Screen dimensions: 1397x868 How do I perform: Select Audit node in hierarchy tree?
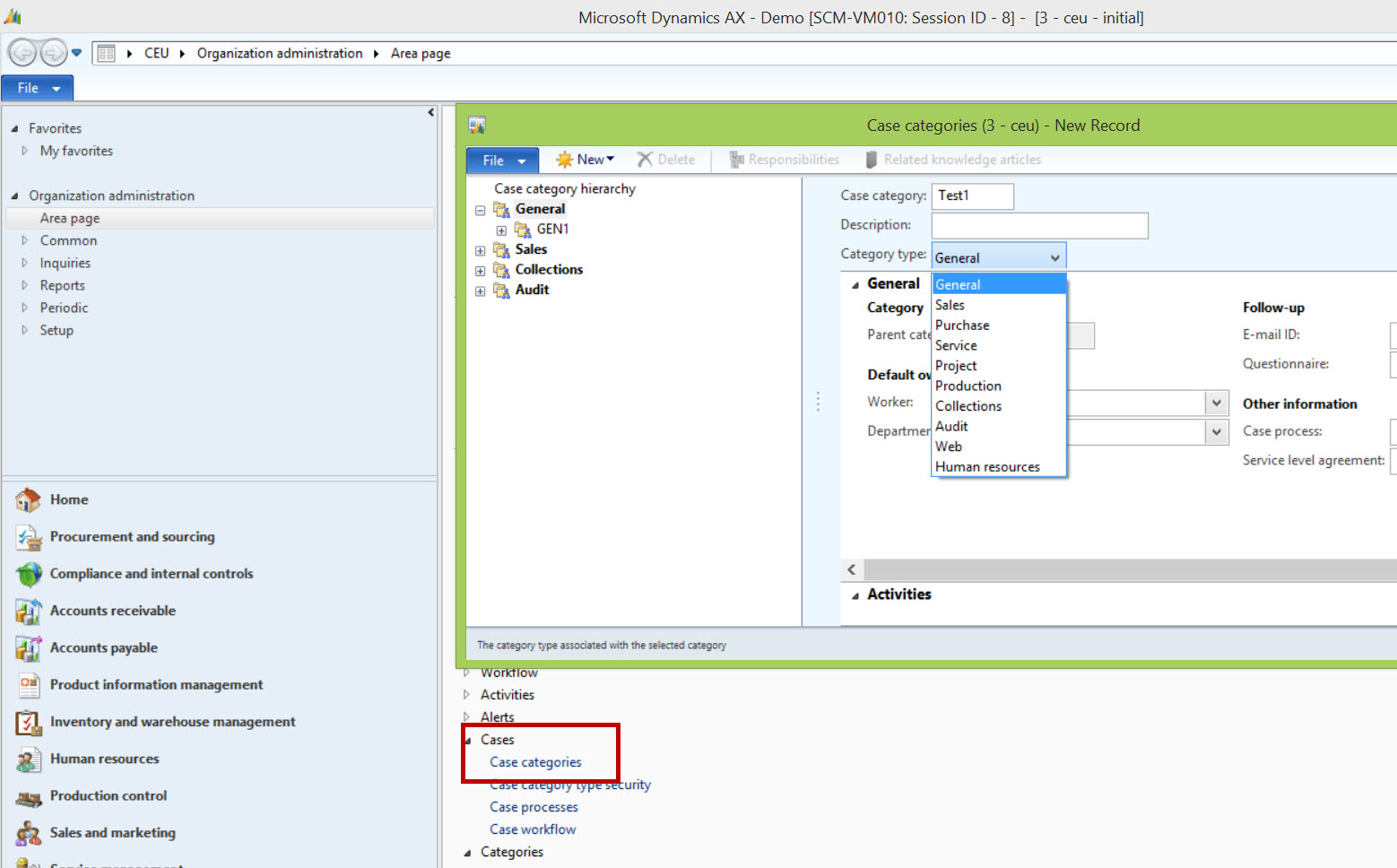coord(532,290)
